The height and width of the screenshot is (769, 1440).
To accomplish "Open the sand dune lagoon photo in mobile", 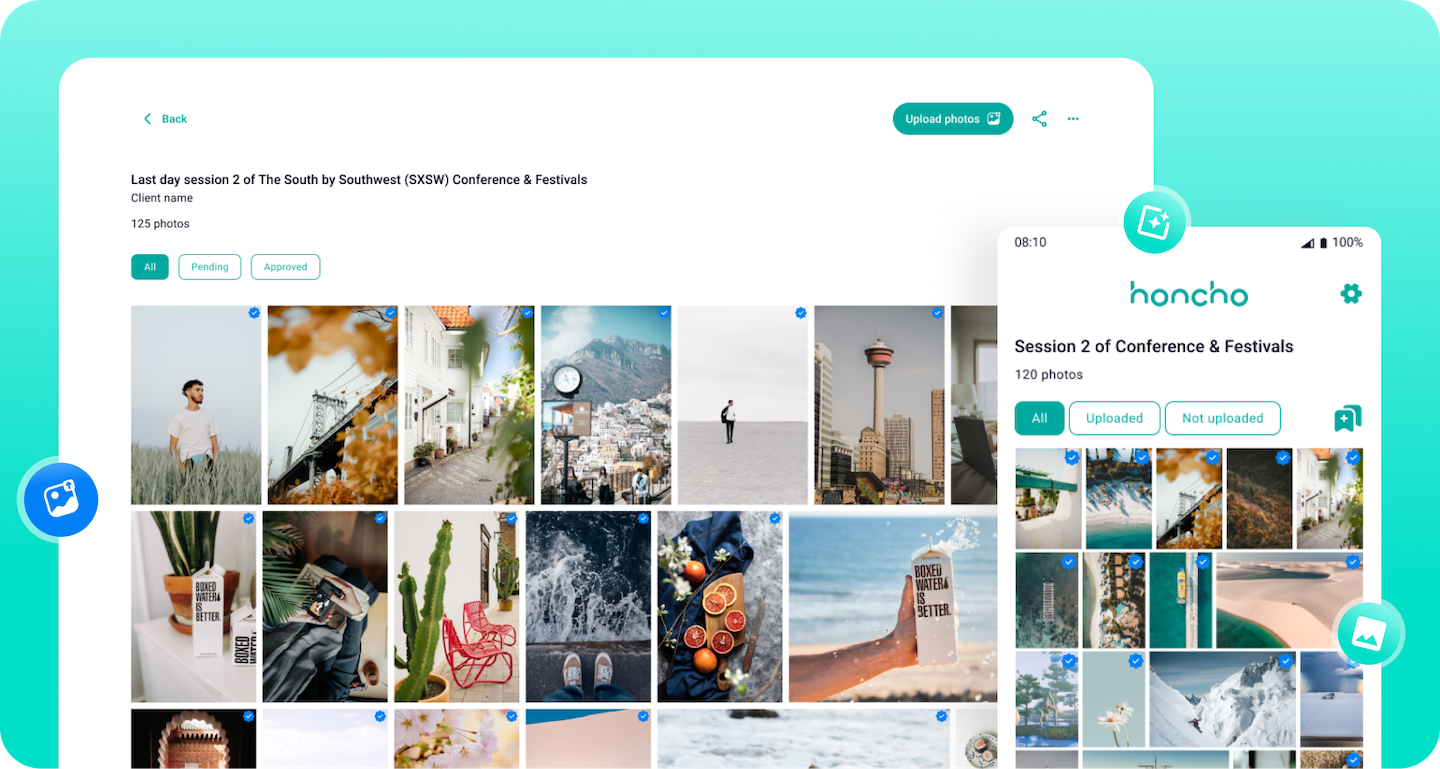I will (x=1289, y=600).
